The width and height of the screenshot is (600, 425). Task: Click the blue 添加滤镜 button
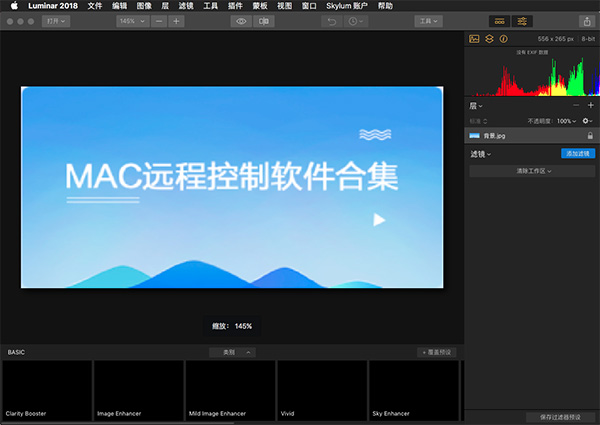577,154
